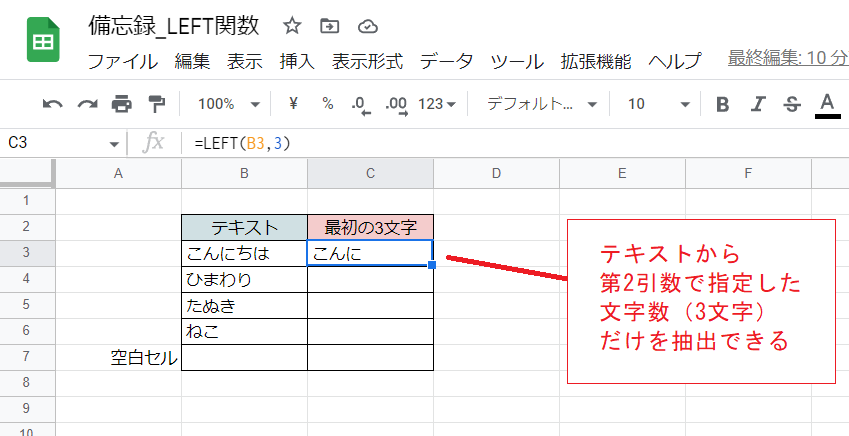Increase decimal places
Image resolution: width=849 pixels, height=436 pixels.
point(396,105)
